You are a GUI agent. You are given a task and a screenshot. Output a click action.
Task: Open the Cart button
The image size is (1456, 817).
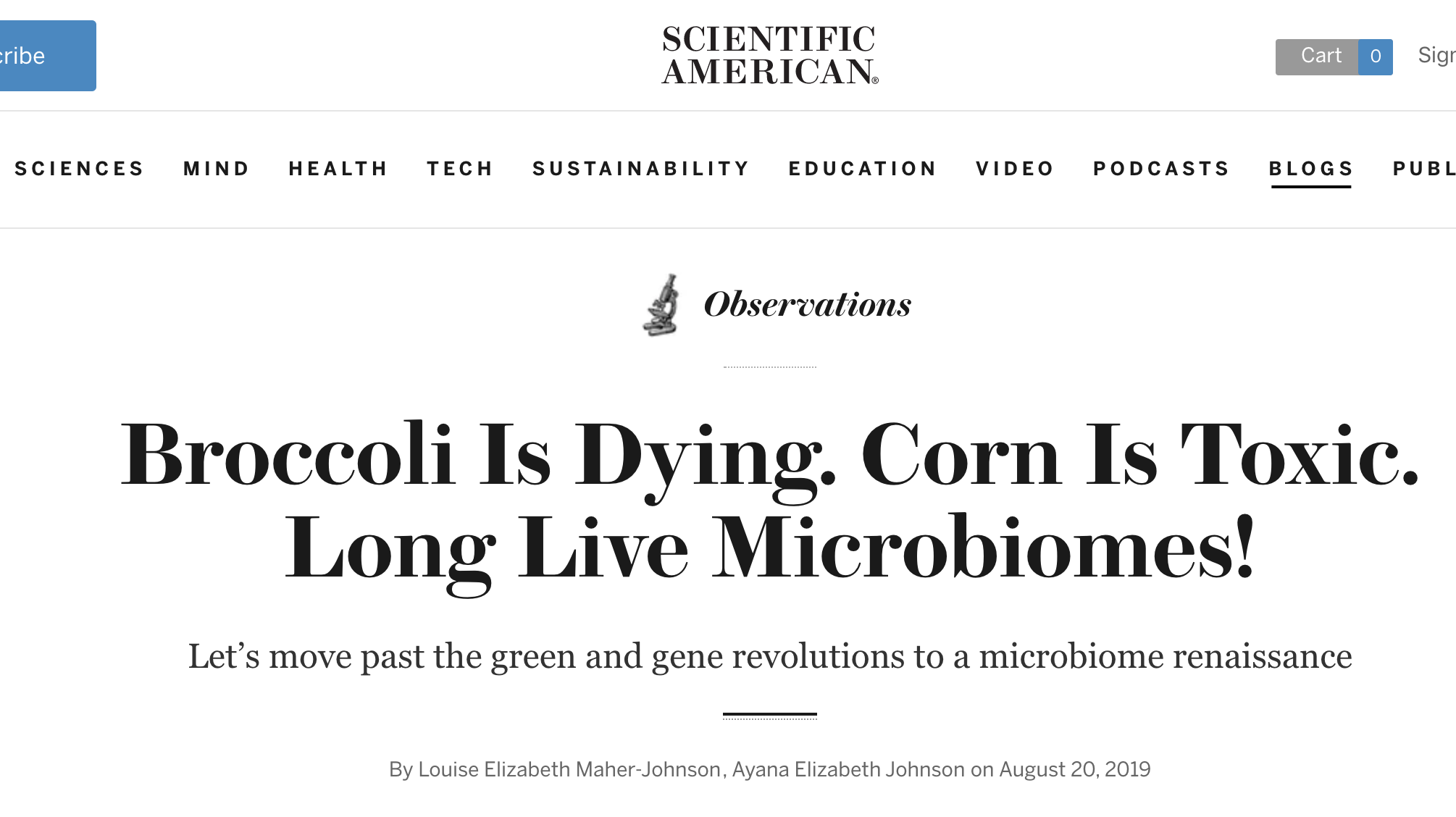tap(1317, 56)
